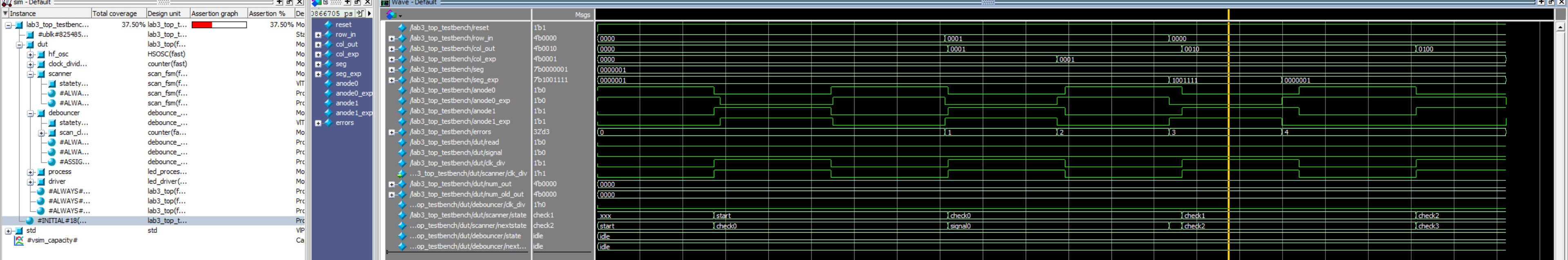
Task: Click the scanner module instance icon
Action: tap(41, 74)
